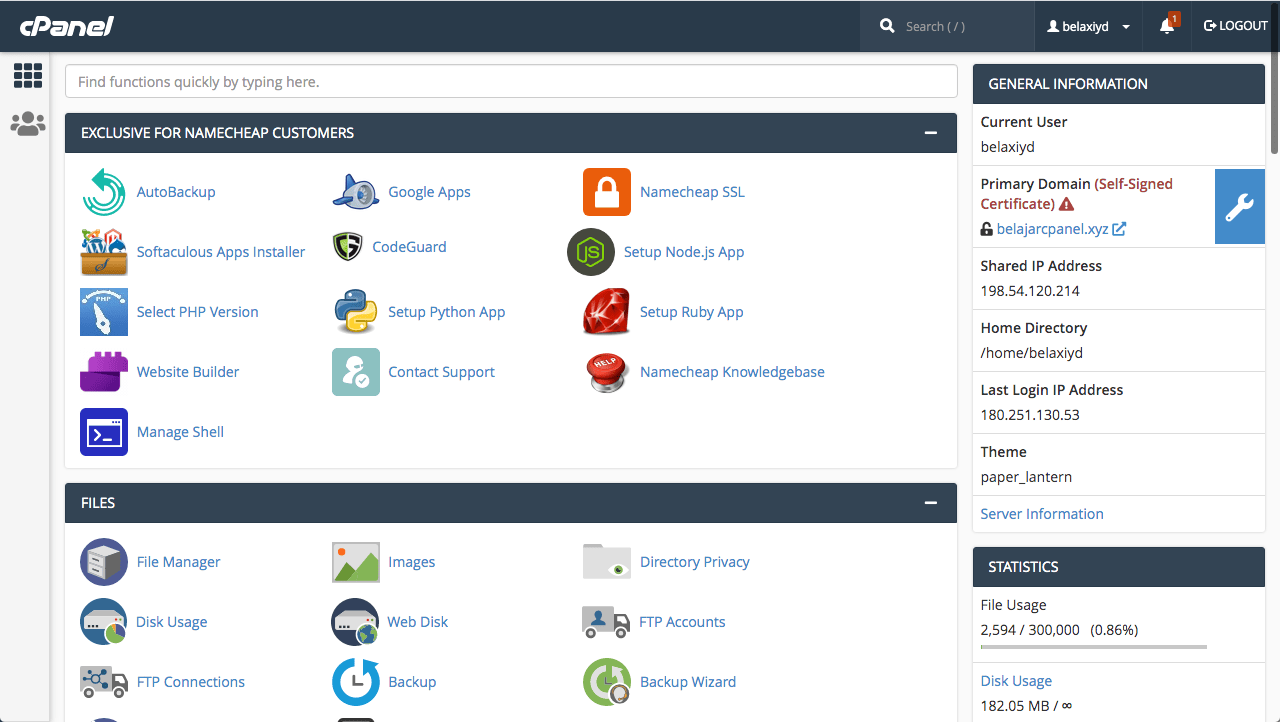Open Setup Node.js App
Screen dimensions: 1280x722
pos(684,251)
